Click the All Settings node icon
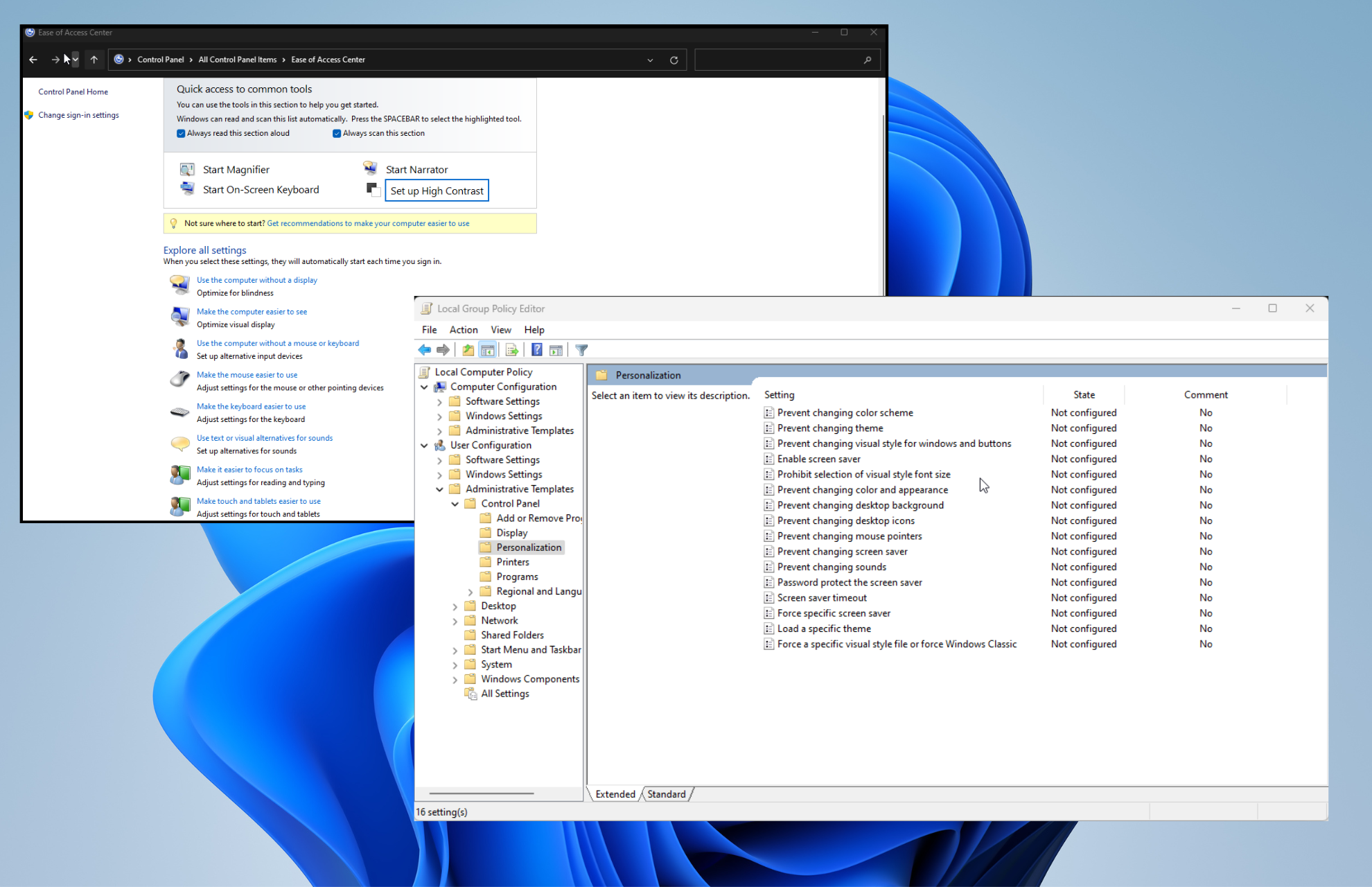 [470, 694]
